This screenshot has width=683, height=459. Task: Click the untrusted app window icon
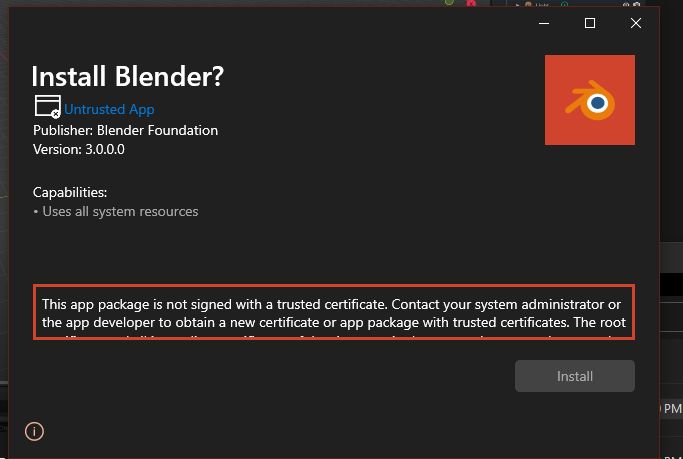click(x=47, y=107)
